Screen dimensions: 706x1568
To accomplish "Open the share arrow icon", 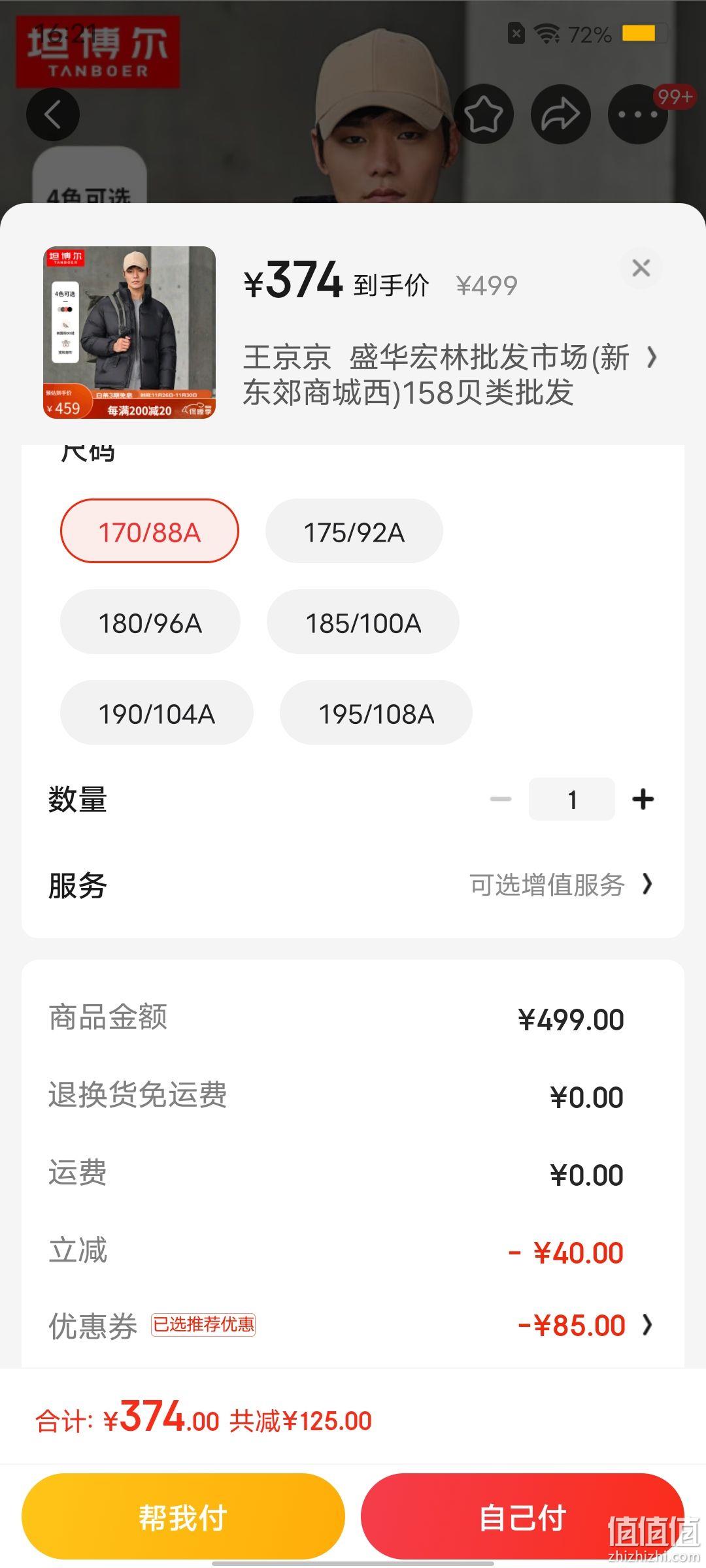I will [560, 114].
